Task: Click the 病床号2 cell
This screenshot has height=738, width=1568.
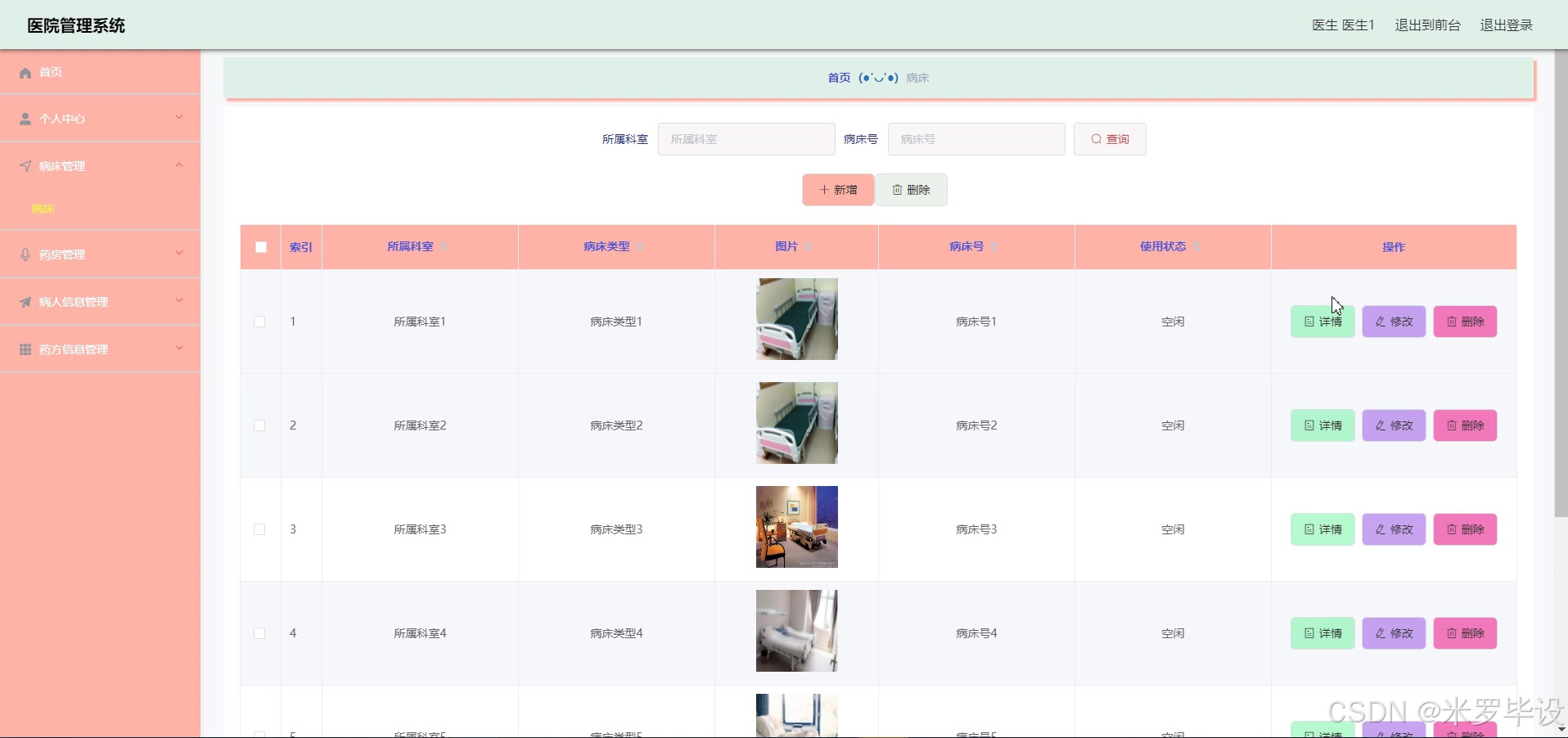Action: pyautogui.click(x=976, y=425)
